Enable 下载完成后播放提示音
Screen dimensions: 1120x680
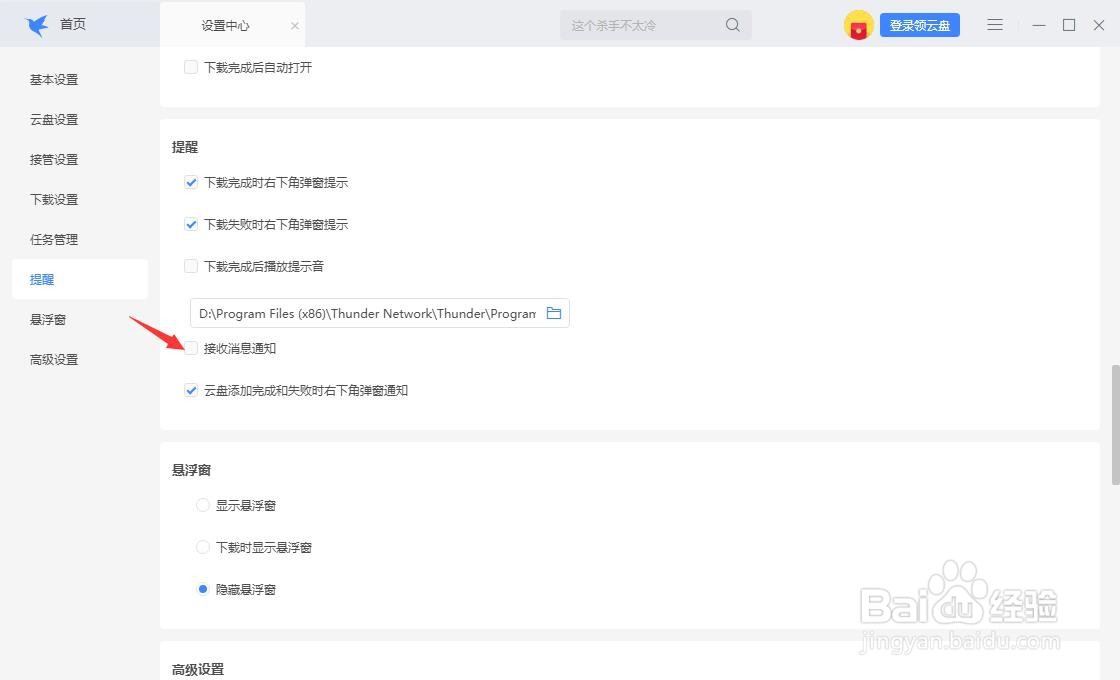tap(191, 266)
